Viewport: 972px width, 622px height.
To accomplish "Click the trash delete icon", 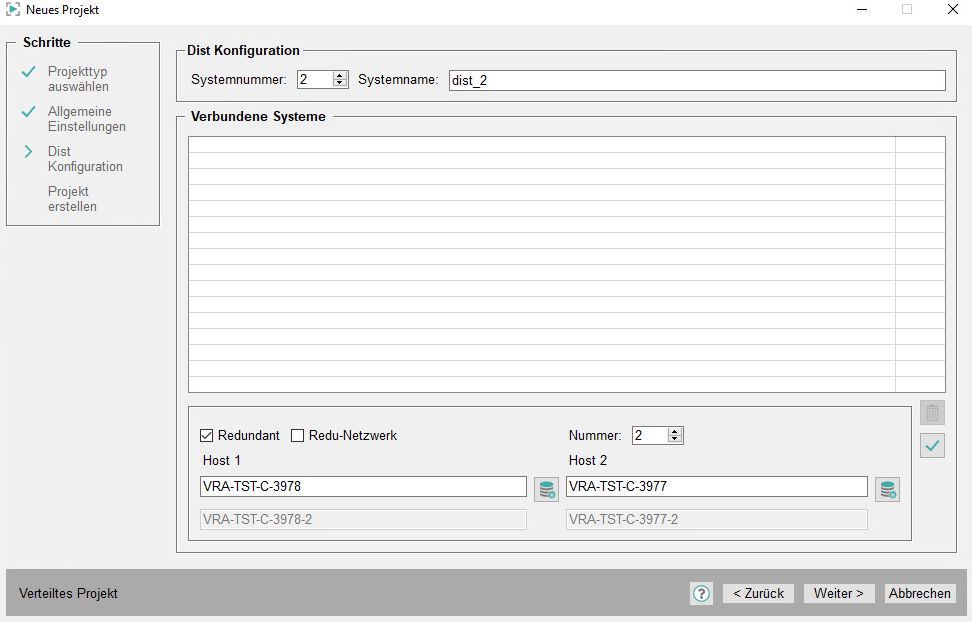I will pos(932,412).
